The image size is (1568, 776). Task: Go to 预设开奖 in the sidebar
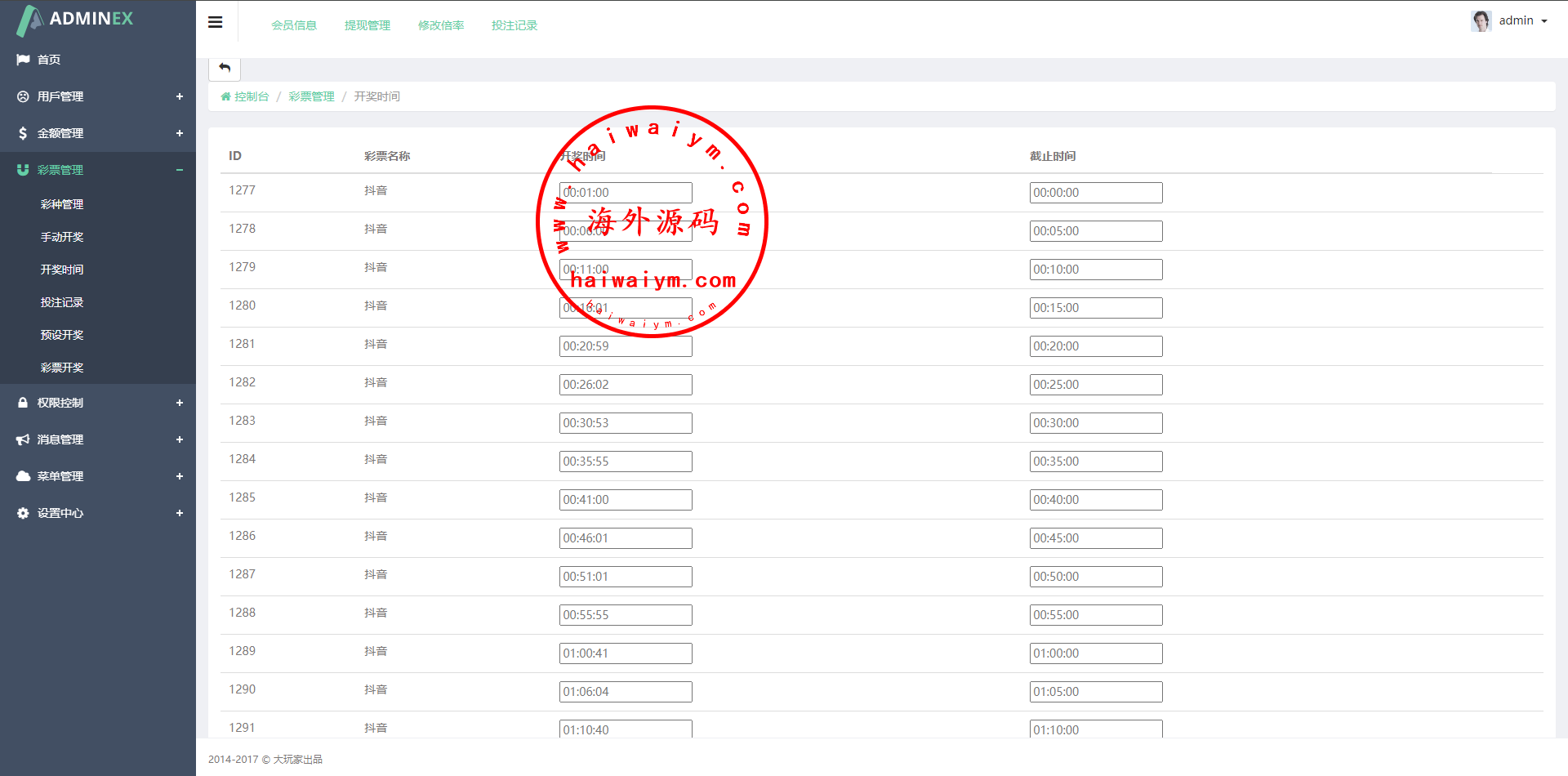(x=62, y=335)
